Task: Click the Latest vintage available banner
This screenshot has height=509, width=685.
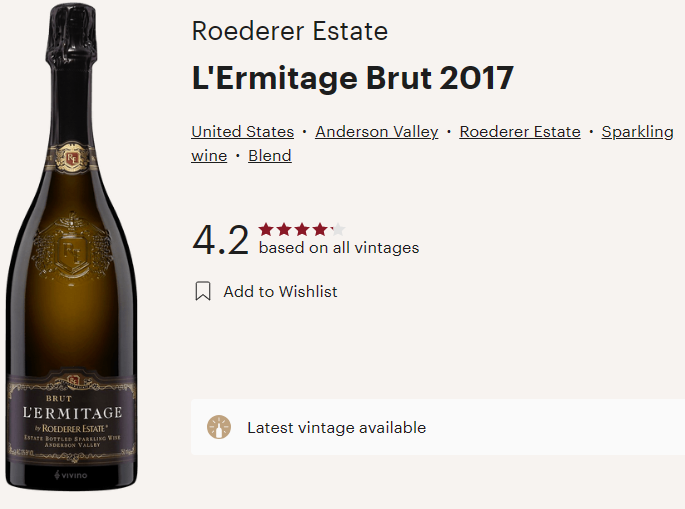Action: click(x=438, y=427)
